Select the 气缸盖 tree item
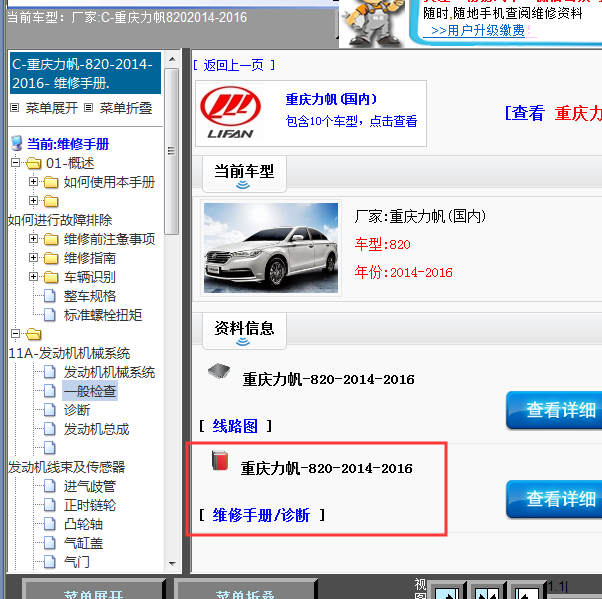 tap(83, 543)
